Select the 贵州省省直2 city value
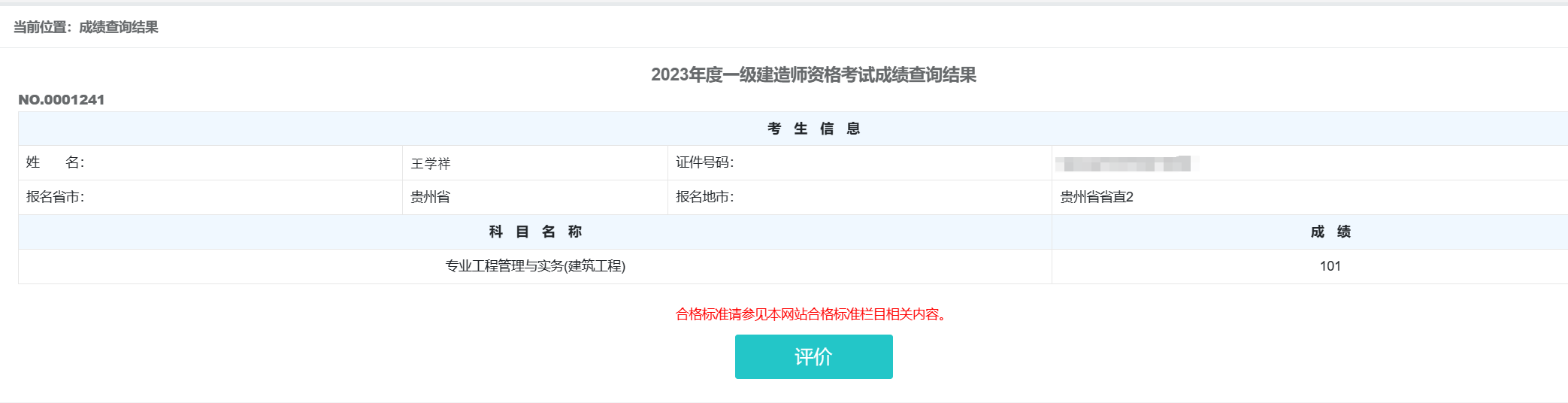 point(1097,197)
